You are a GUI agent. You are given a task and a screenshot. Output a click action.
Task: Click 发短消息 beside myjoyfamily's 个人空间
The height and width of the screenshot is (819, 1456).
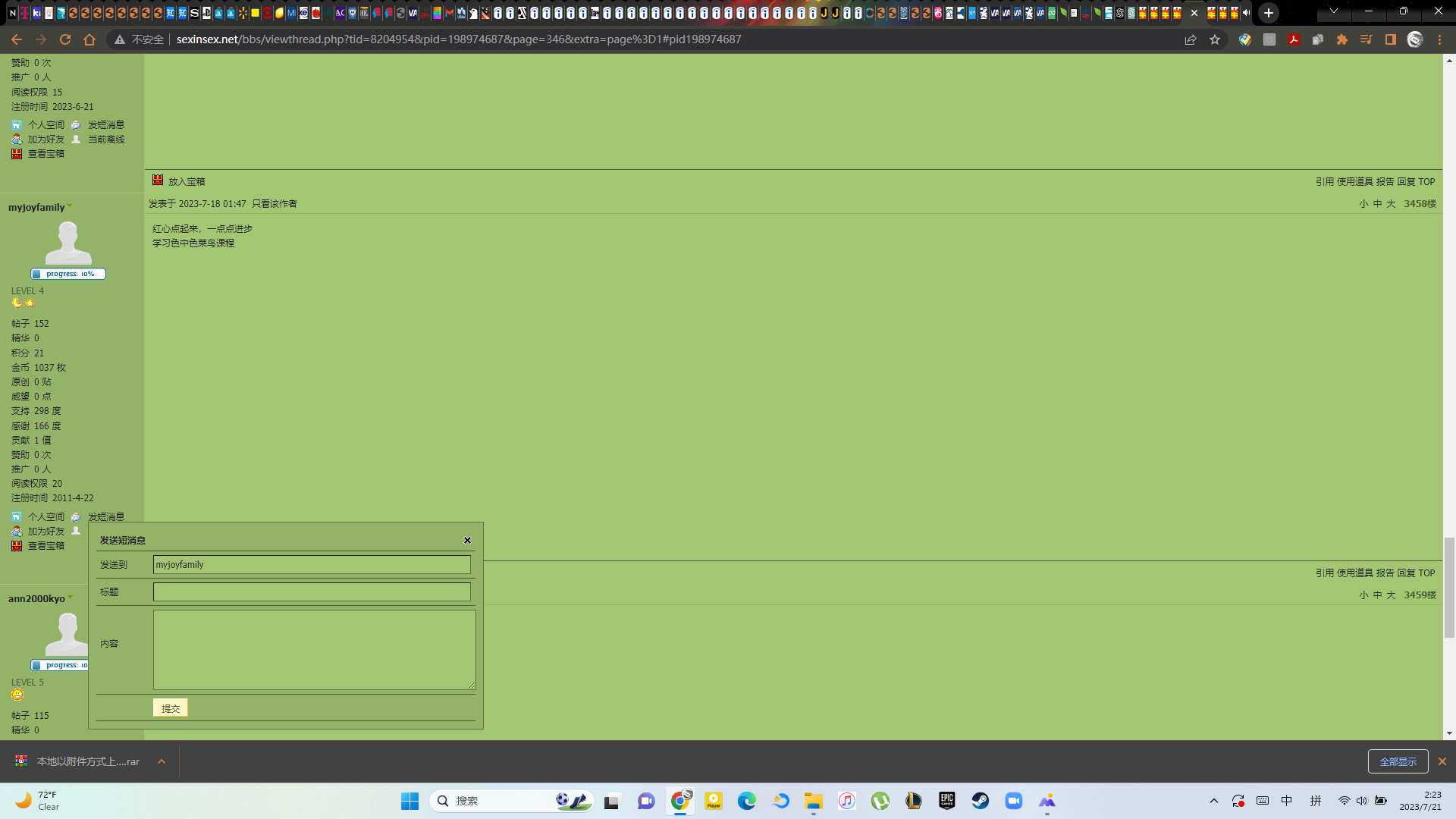106,517
